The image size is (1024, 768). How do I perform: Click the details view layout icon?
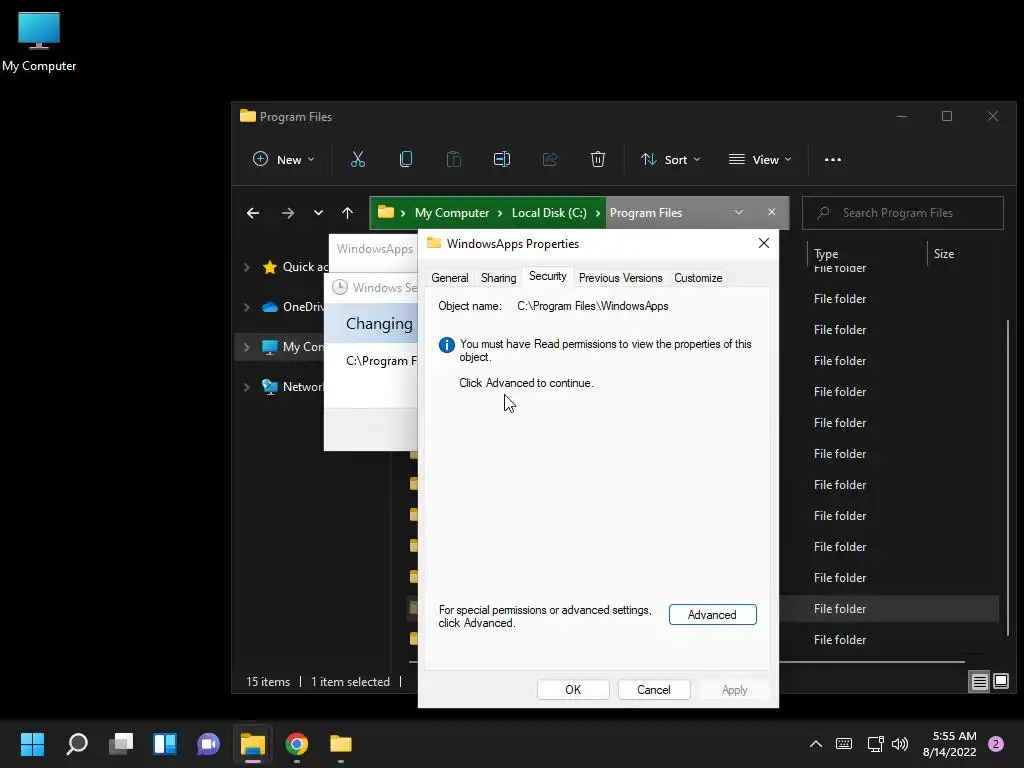tap(980, 682)
